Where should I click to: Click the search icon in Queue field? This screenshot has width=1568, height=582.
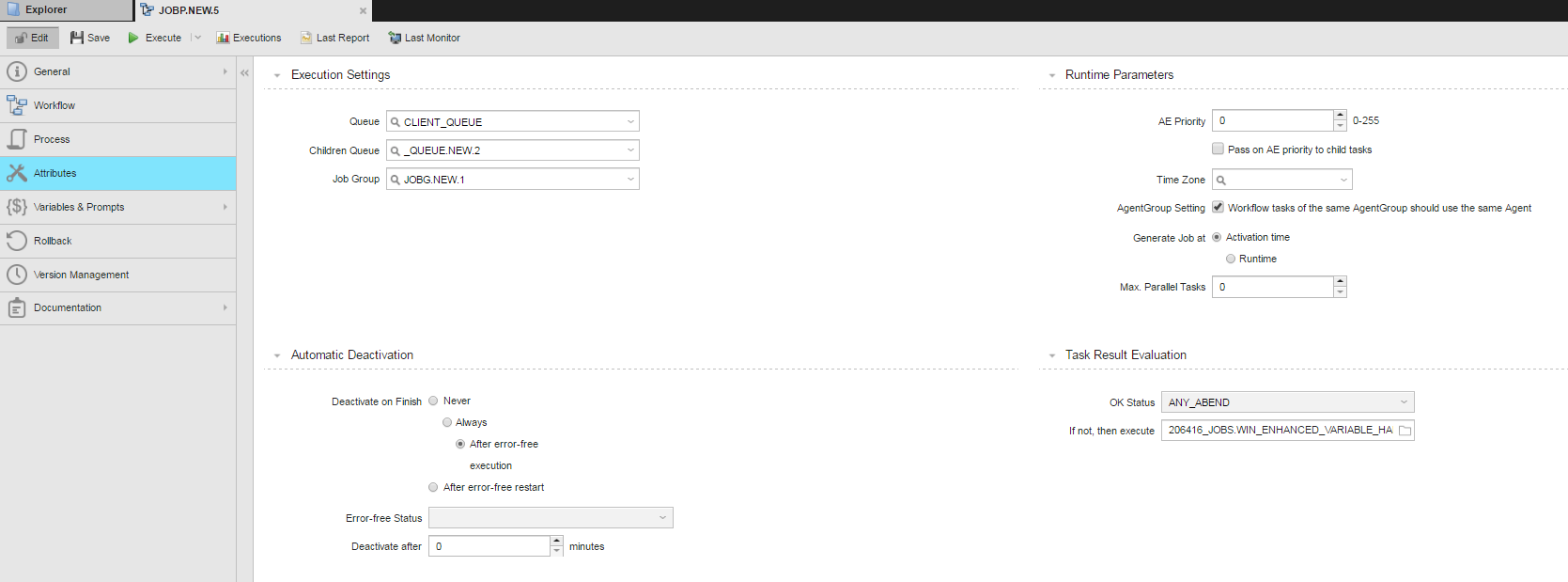(396, 122)
